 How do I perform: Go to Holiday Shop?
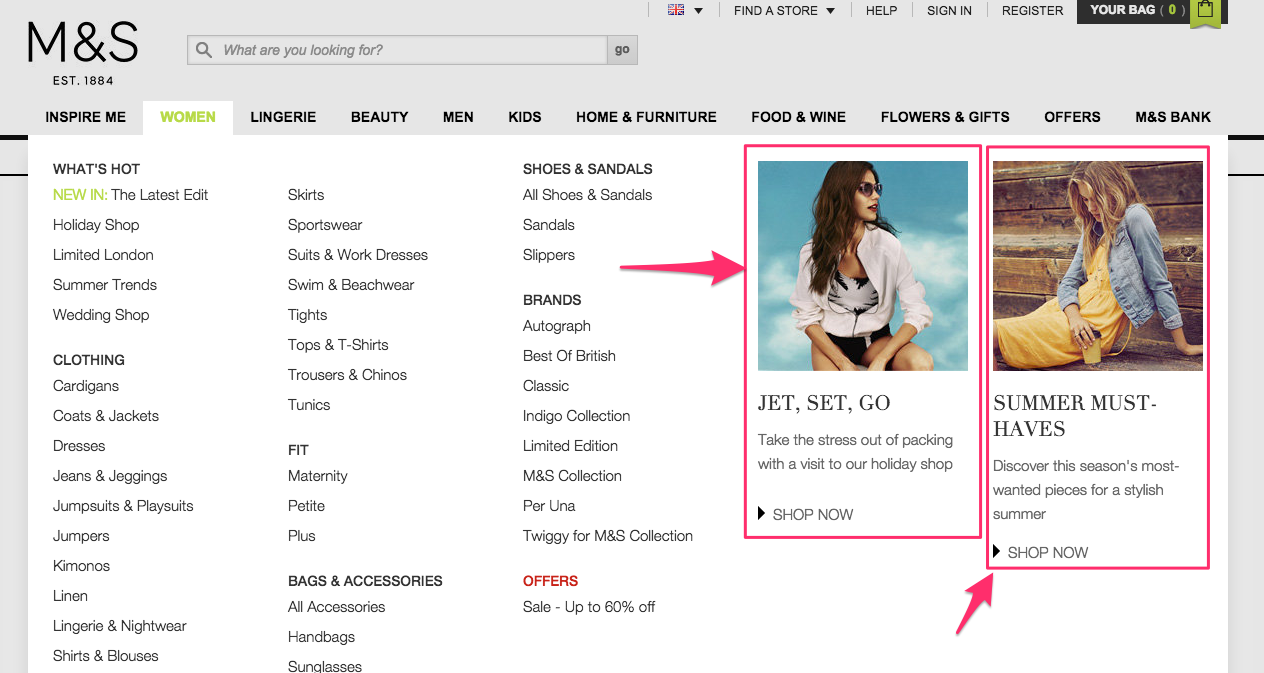click(96, 225)
